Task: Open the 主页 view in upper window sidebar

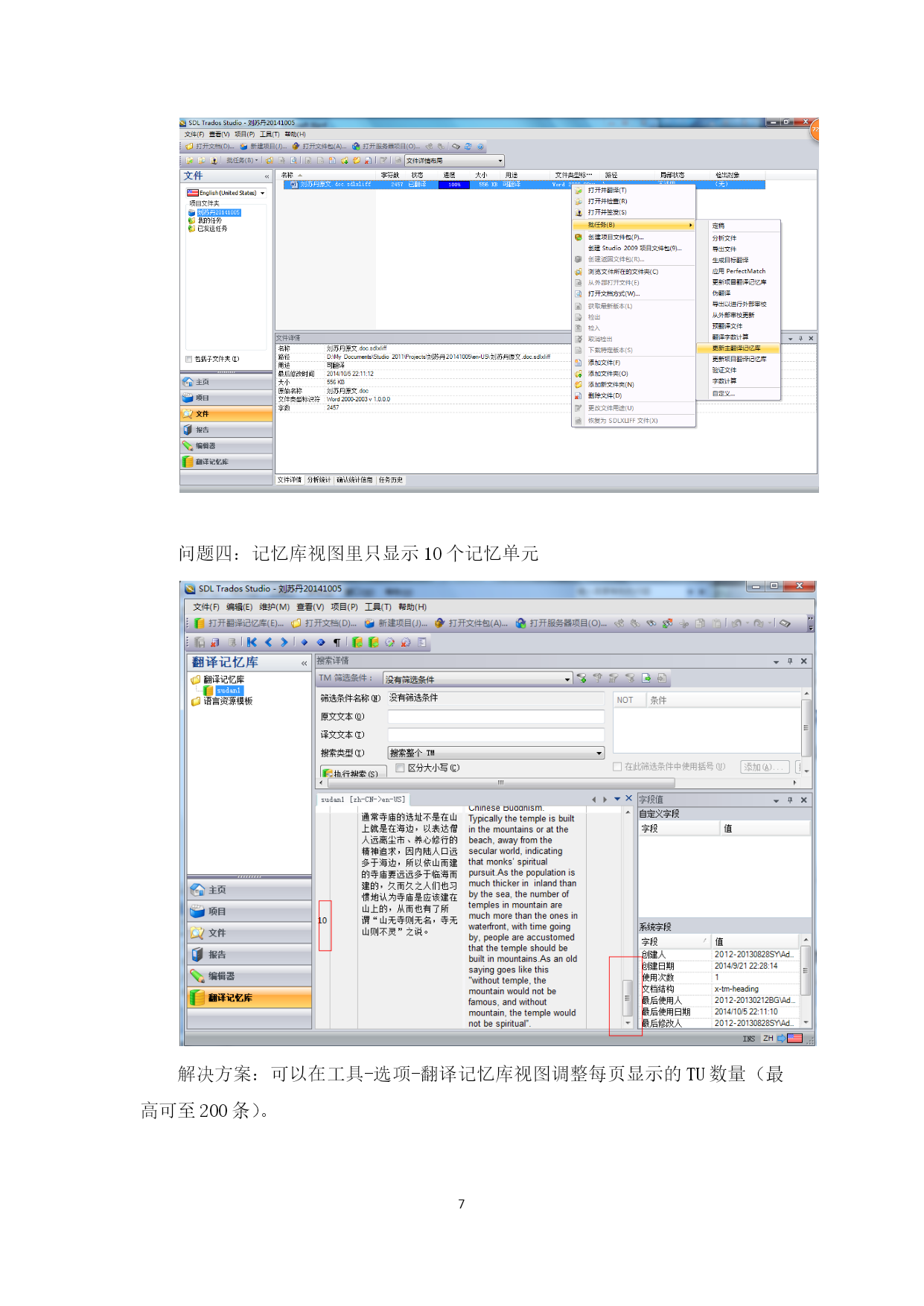Action: click(226, 382)
